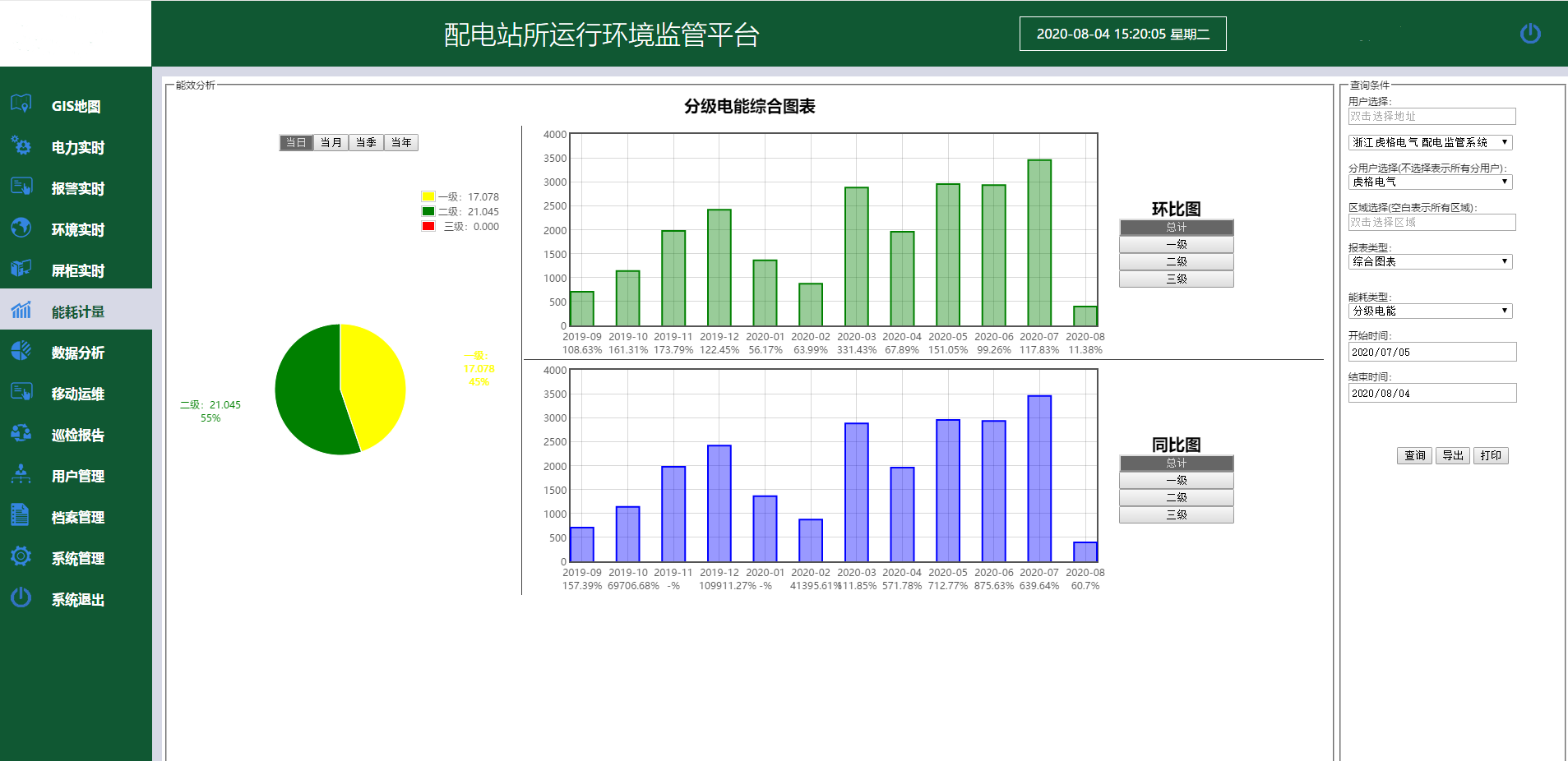Click the green slice of the pie chart
Viewport: 1568px width, 761px height.
(x=308, y=394)
